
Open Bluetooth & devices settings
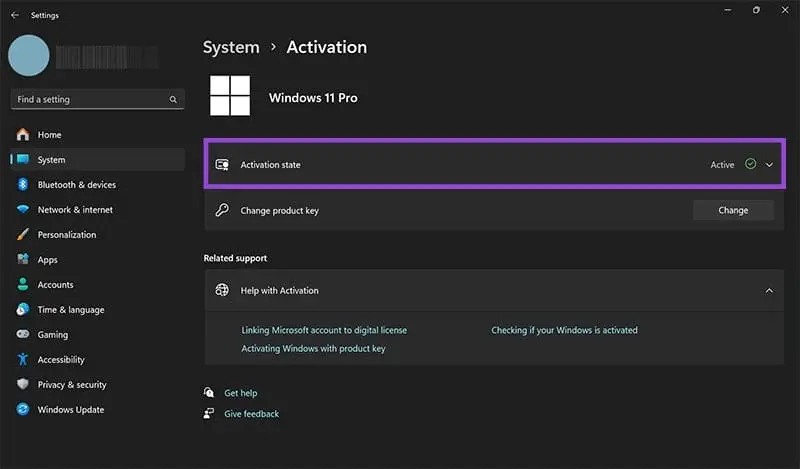pyautogui.click(x=97, y=185)
